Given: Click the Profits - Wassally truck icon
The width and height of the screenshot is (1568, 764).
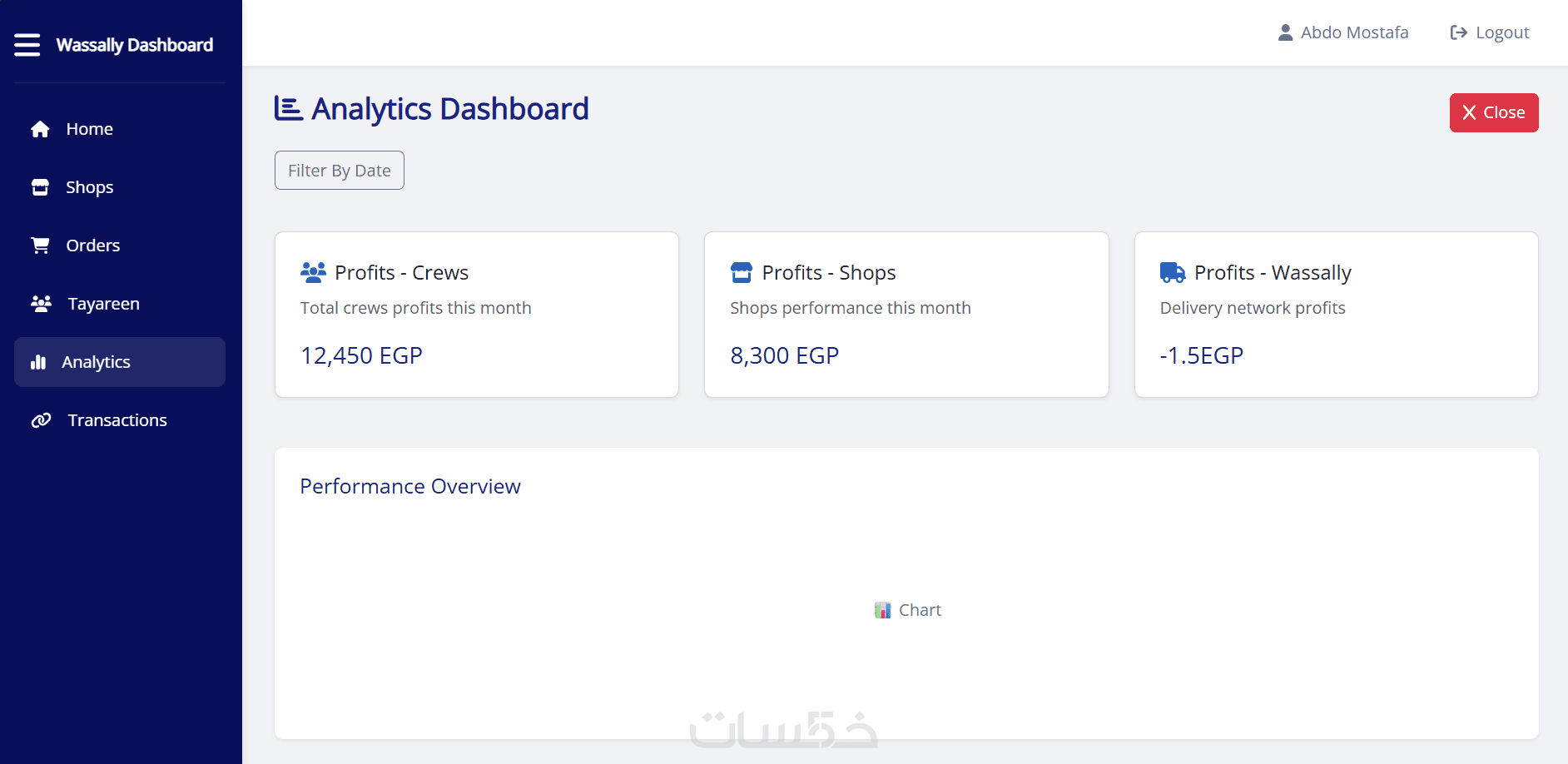Looking at the screenshot, I should coord(1172,272).
